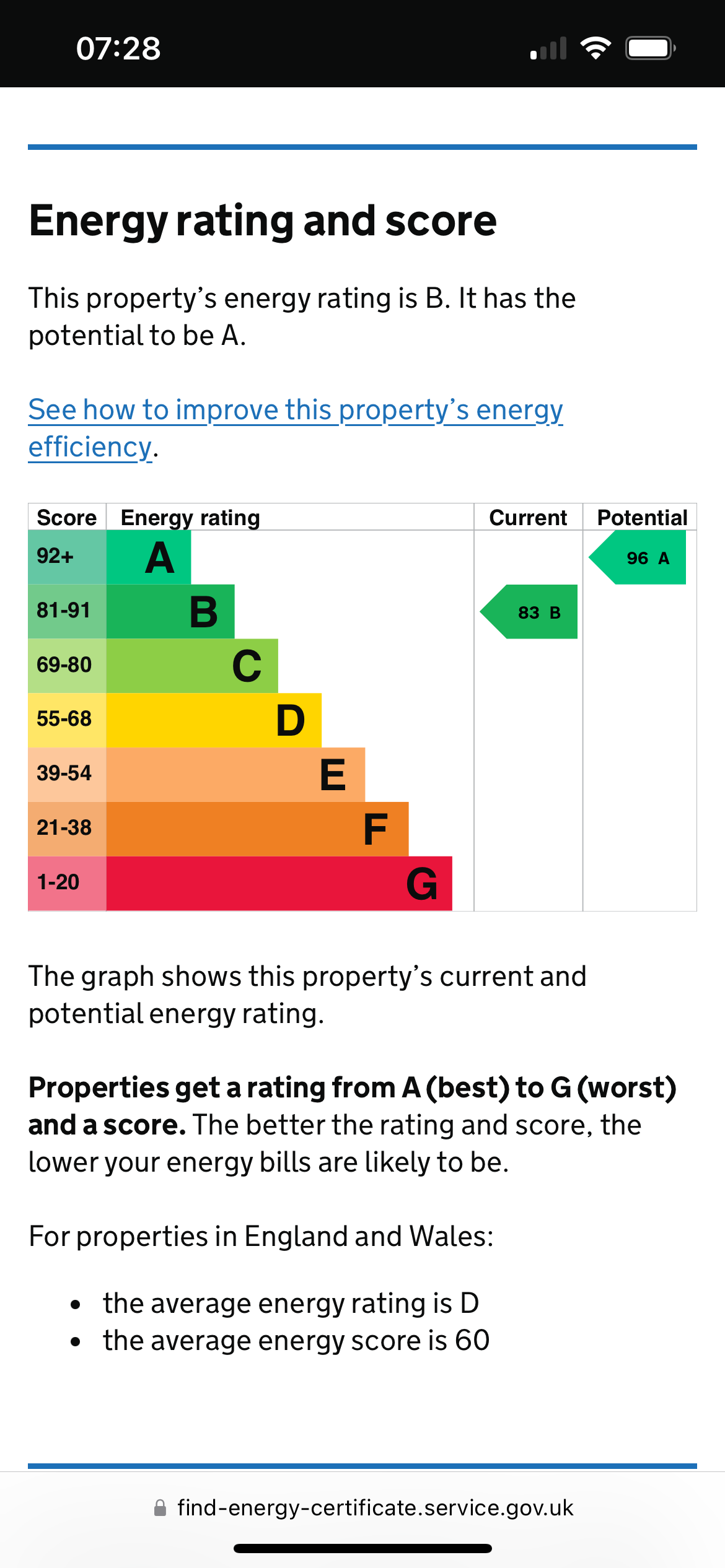Tap the padlock icon beside the URL
The width and height of the screenshot is (725, 1568).
click(x=160, y=1508)
